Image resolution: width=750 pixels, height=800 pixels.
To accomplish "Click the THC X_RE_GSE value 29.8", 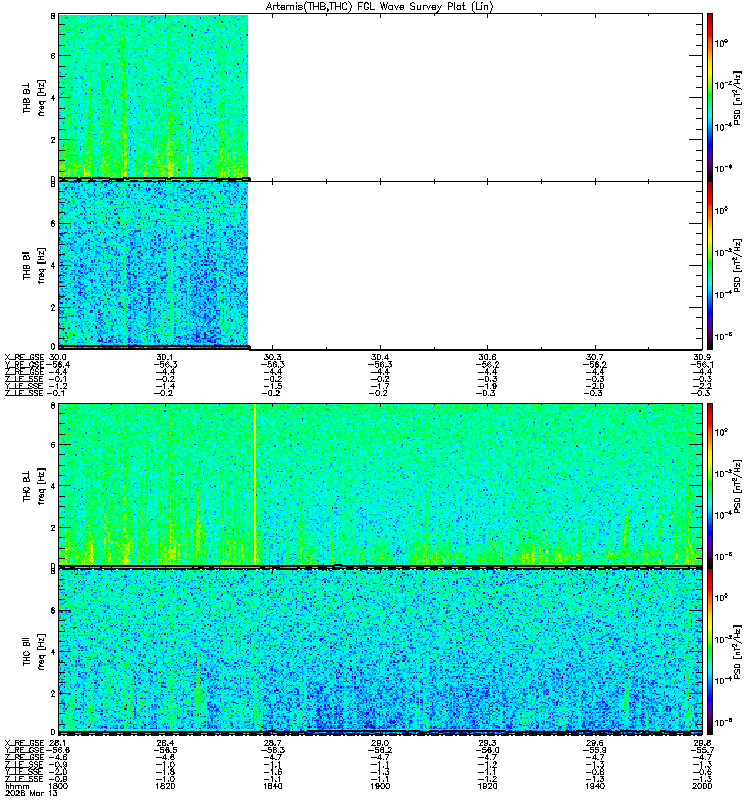I will 702,743.
